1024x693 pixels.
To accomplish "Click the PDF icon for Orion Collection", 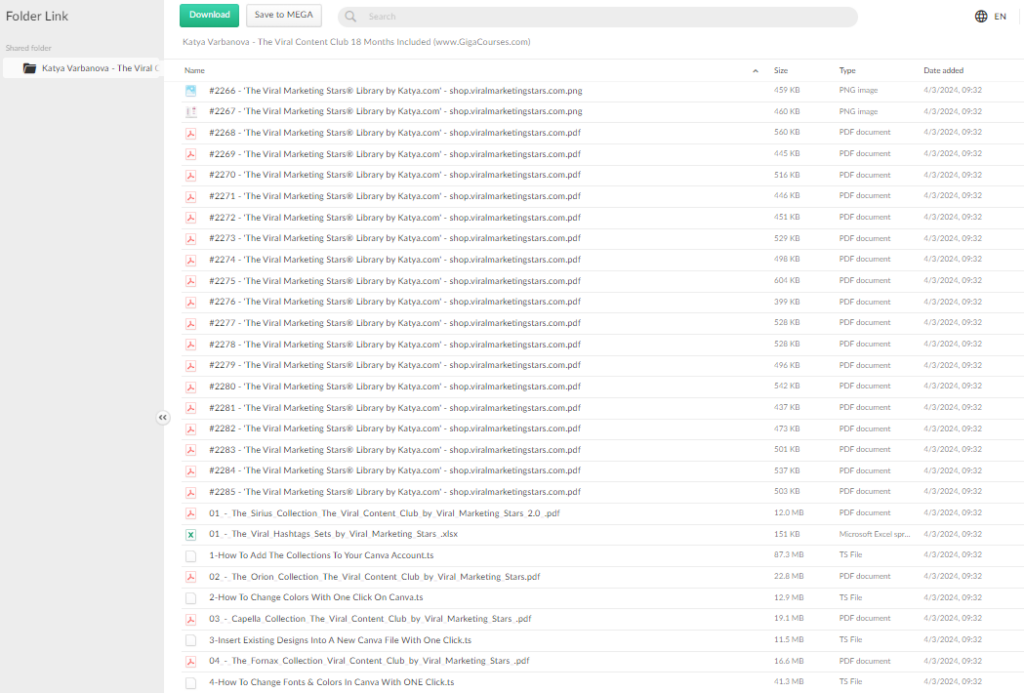I will [x=190, y=577].
